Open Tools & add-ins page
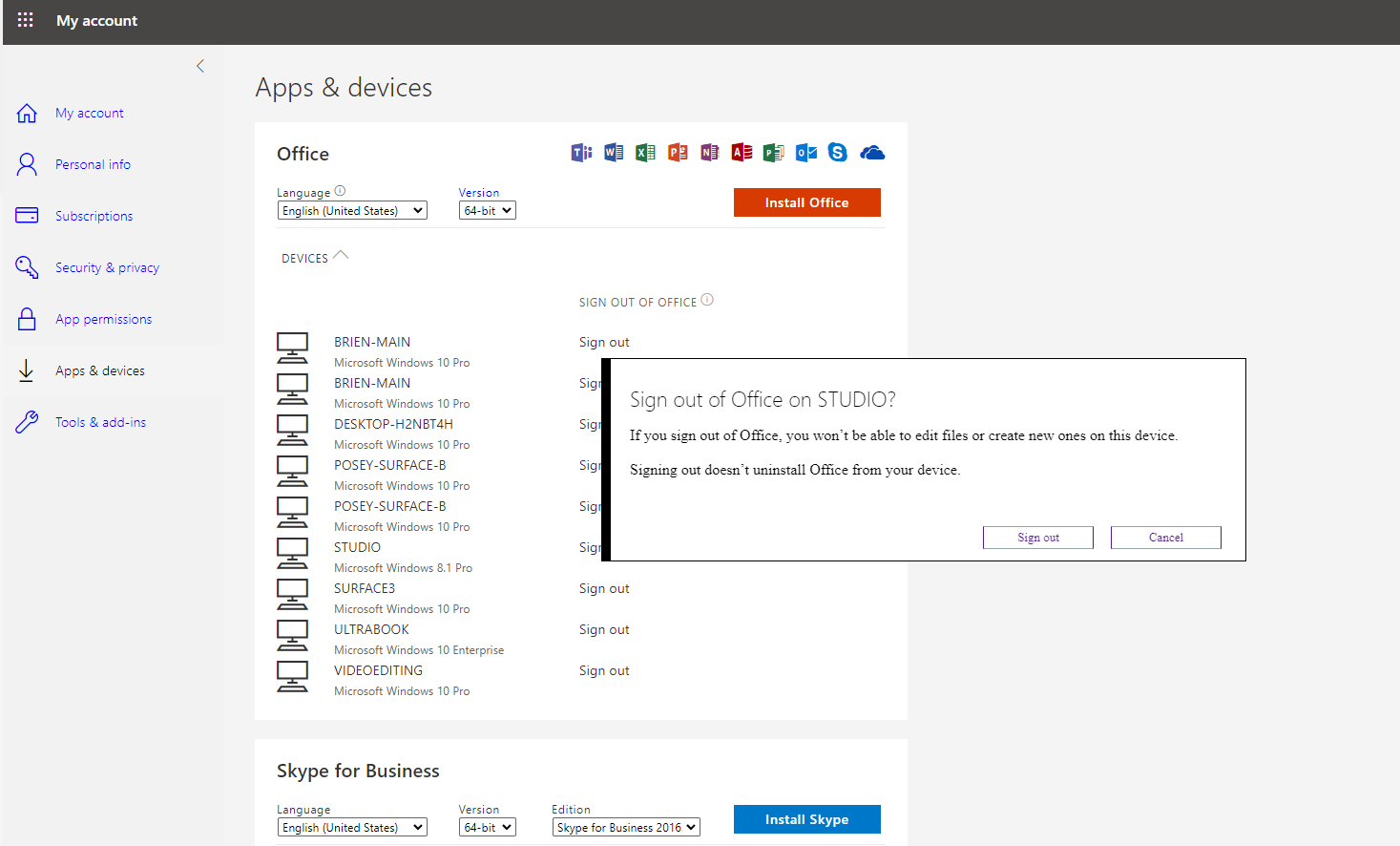The height and width of the screenshot is (846, 1400). 100,422
